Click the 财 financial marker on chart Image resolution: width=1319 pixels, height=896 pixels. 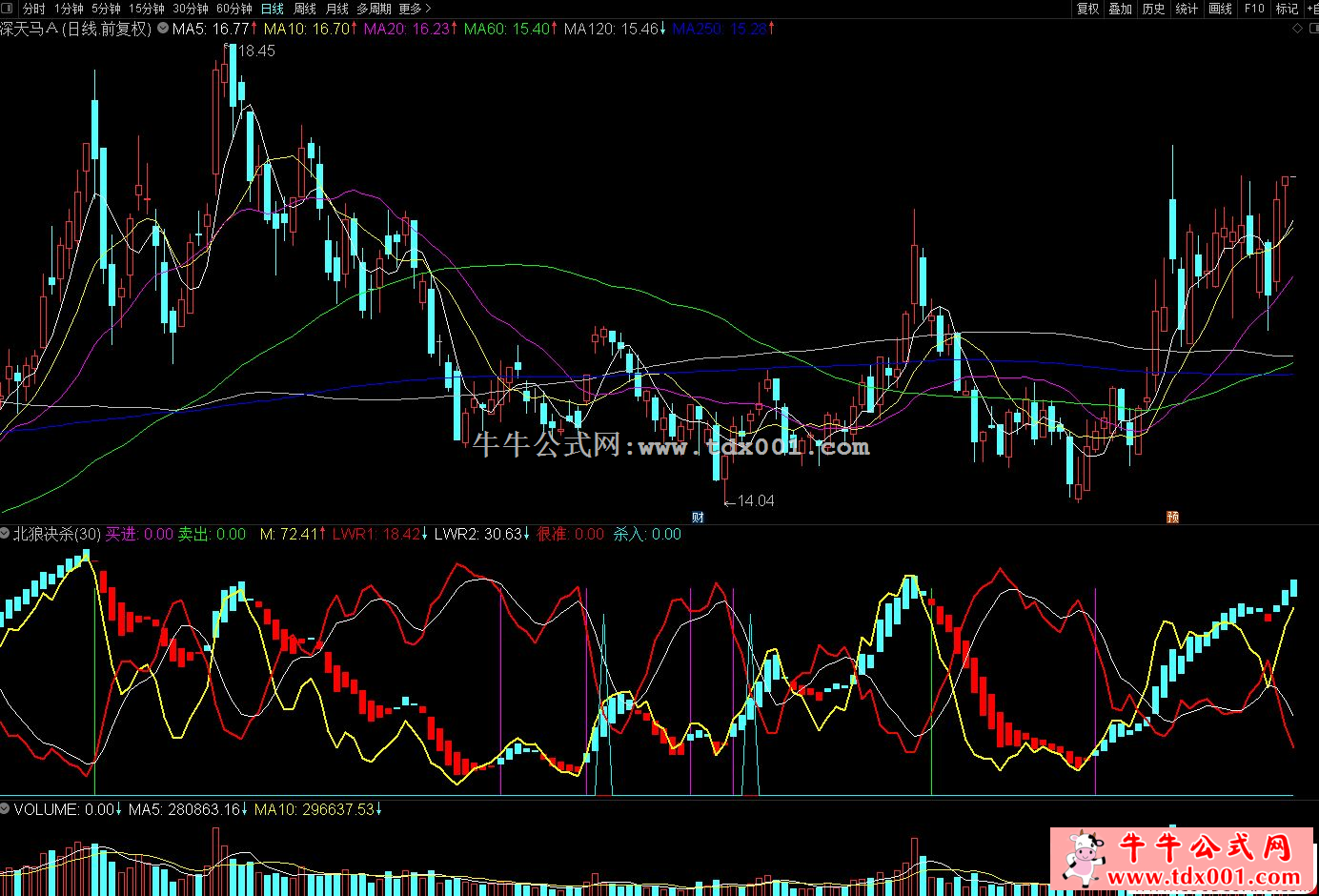pyautogui.click(x=698, y=518)
